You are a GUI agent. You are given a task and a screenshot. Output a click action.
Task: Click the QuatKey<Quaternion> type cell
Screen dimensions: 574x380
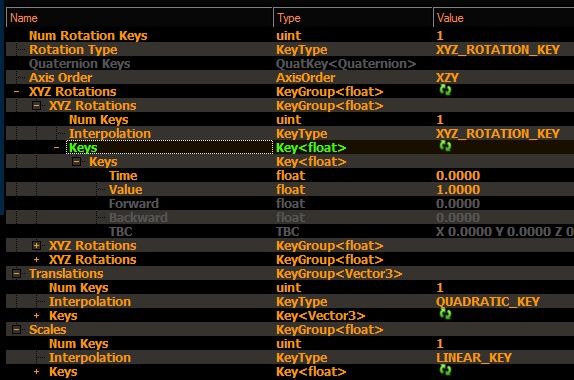(x=346, y=64)
